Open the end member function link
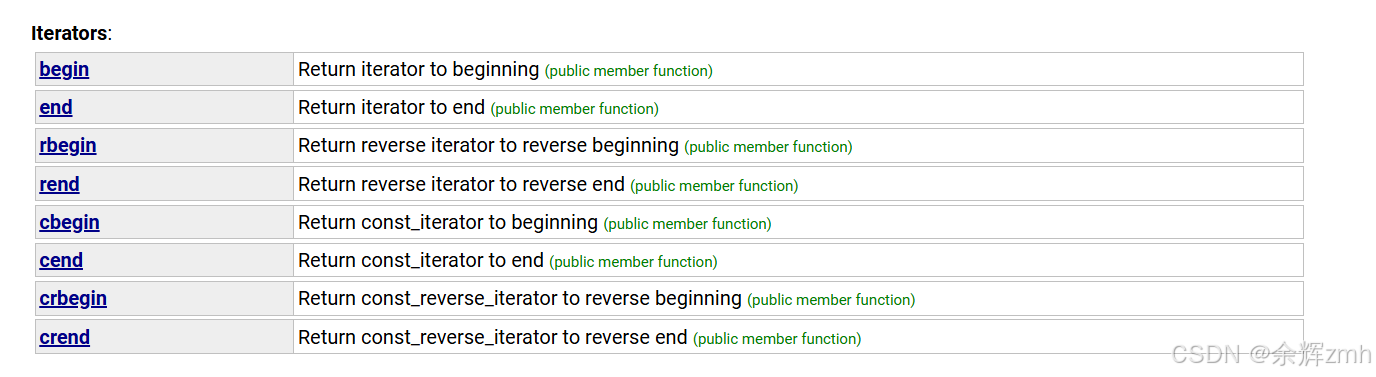This screenshot has width=1376, height=377. tap(56, 108)
